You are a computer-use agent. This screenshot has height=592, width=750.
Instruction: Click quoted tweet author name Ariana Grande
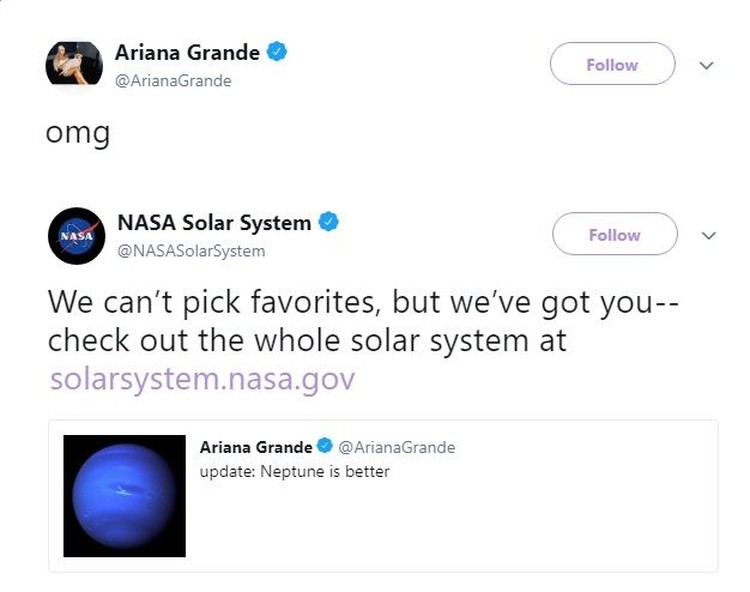(256, 447)
